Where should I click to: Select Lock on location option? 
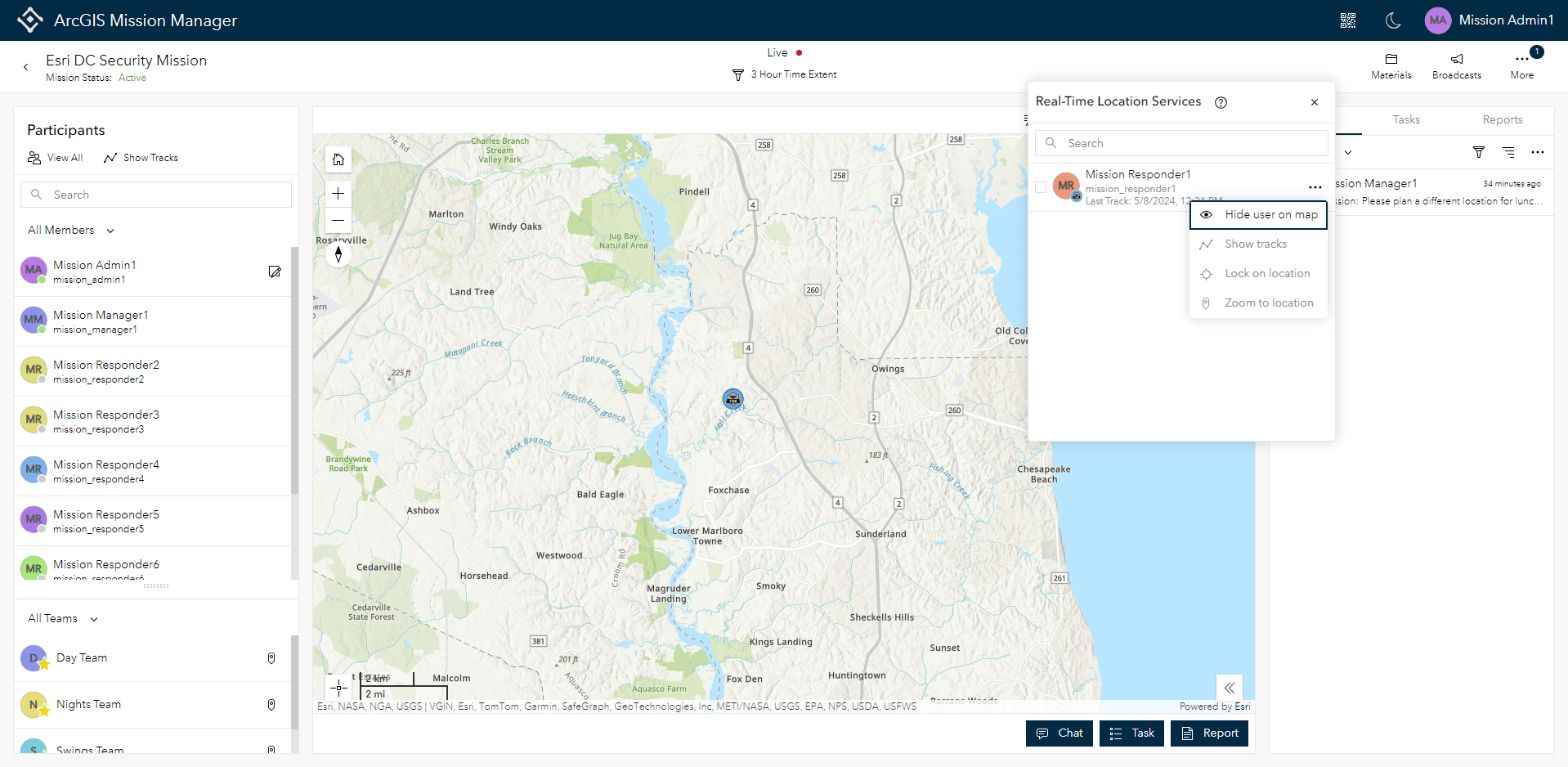pyautogui.click(x=1258, y=274)
